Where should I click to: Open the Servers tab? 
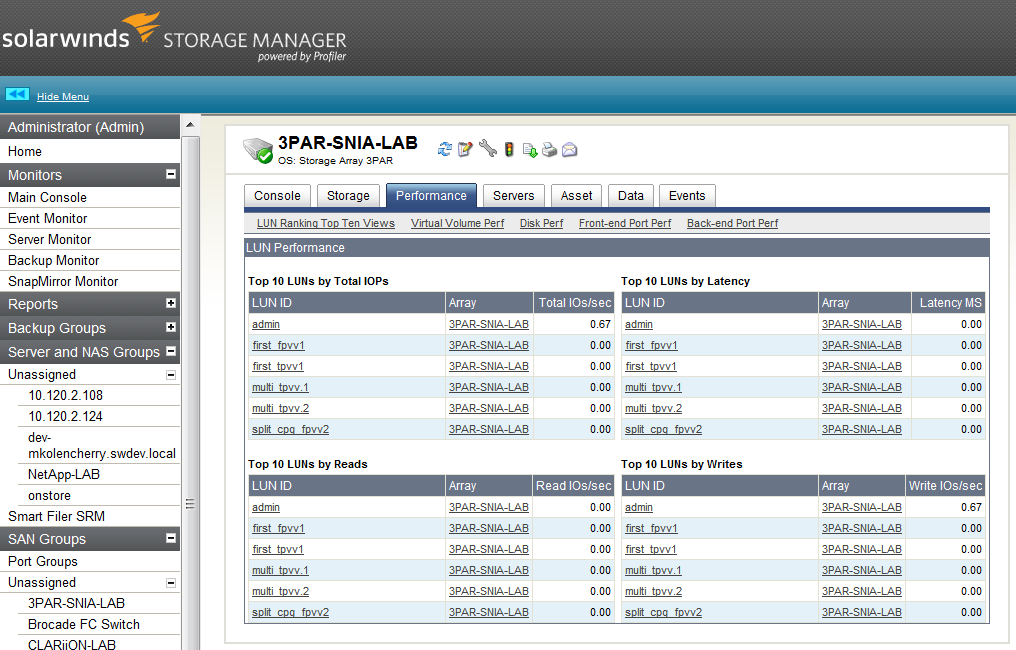[x=513, y=196]
